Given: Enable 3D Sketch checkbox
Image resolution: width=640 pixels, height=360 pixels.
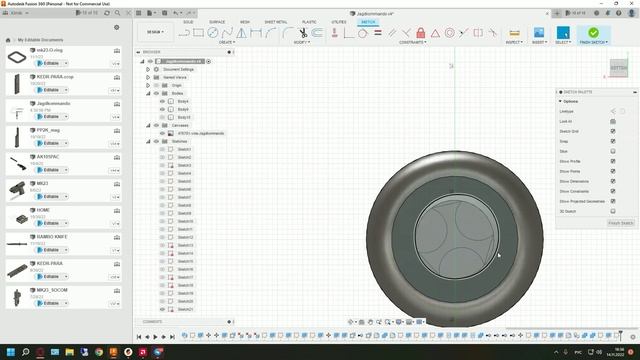Looking at the screenshot, I should [613, 211].
